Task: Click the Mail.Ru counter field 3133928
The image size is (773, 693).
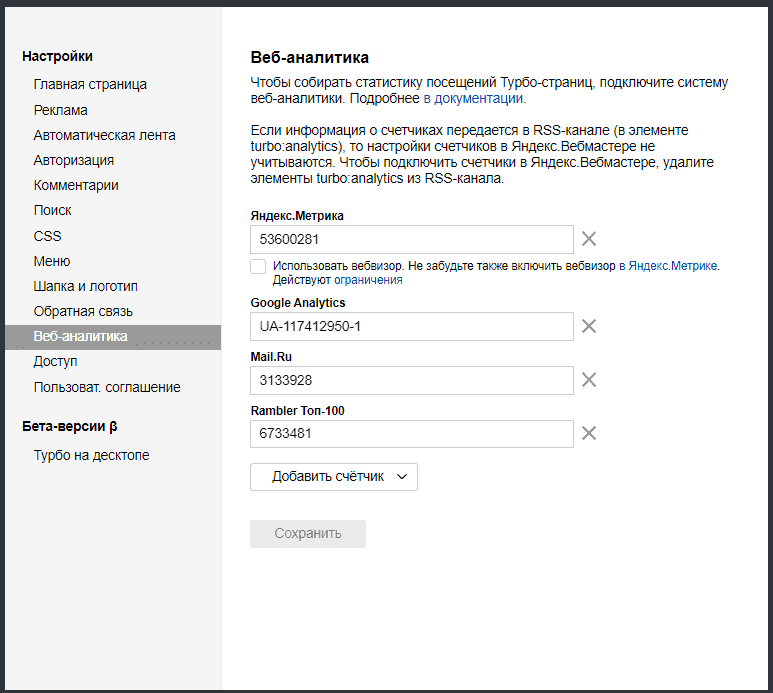Action: coord(412,381)
